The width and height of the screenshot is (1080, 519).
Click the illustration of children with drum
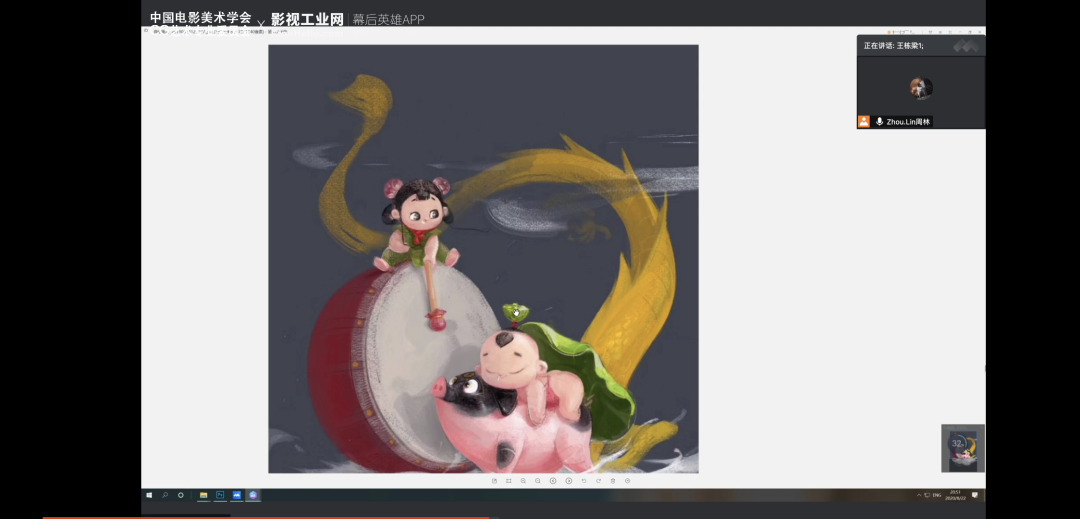click(x=483, y=259)
